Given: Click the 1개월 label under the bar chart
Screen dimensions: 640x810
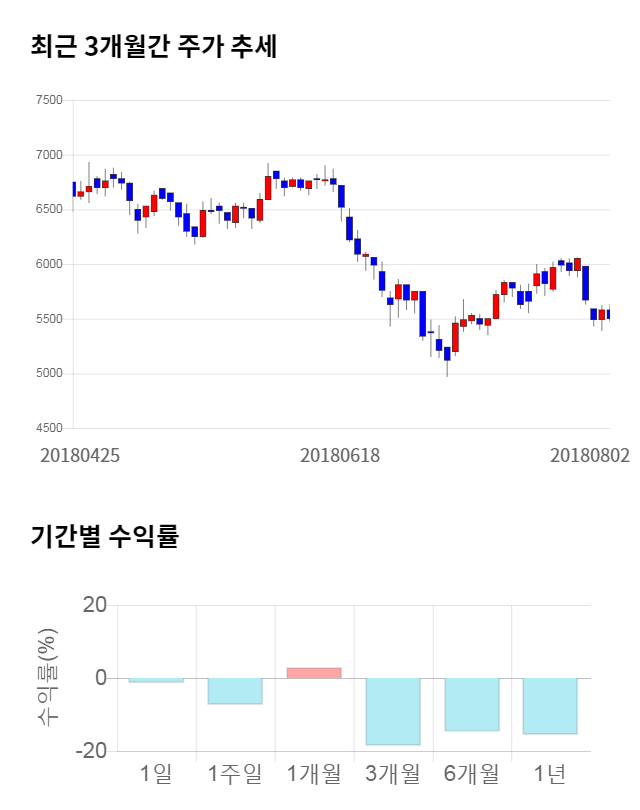Looking at the screenshot, I should [314, 773].
